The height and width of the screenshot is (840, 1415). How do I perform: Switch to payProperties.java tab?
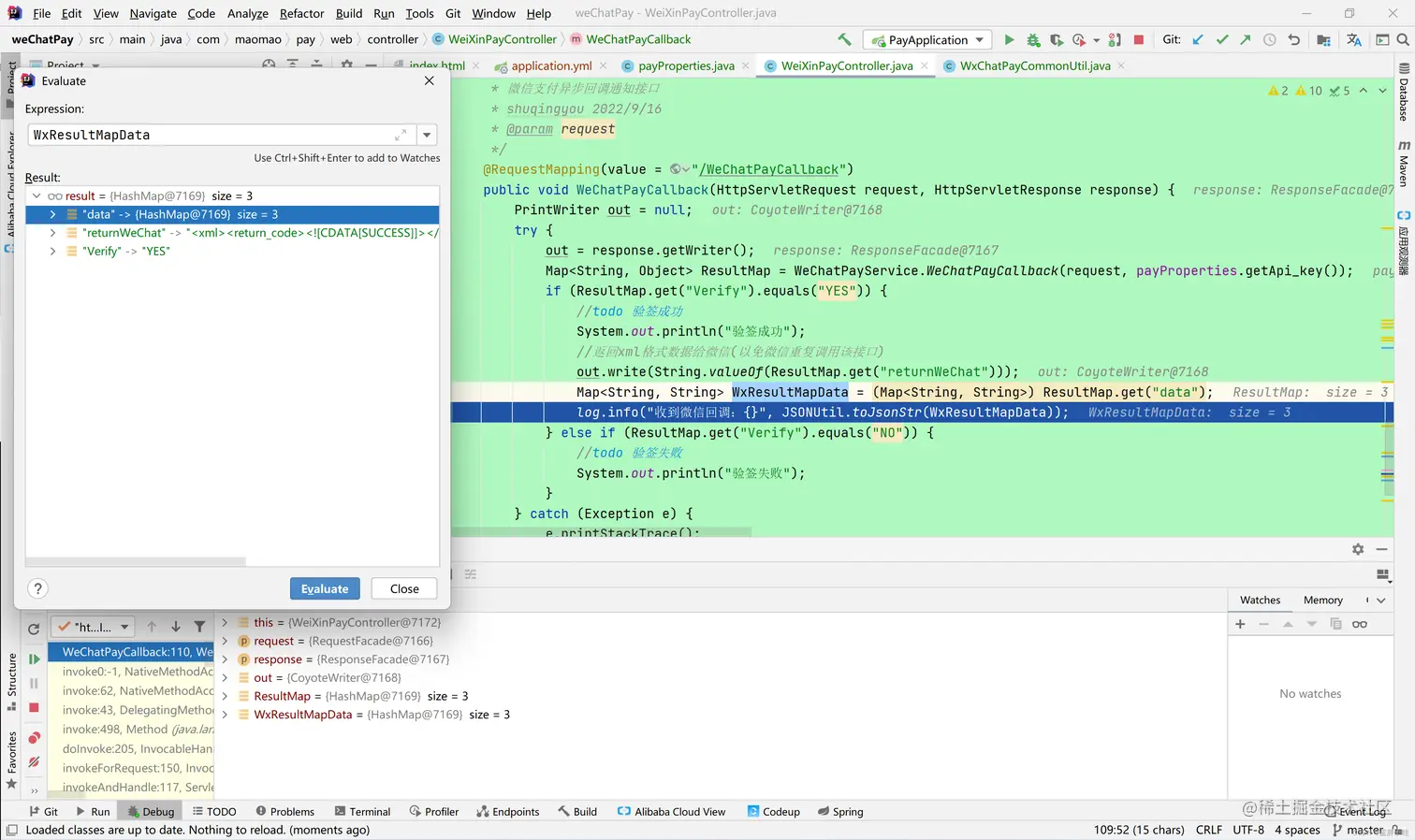(686, 65)
